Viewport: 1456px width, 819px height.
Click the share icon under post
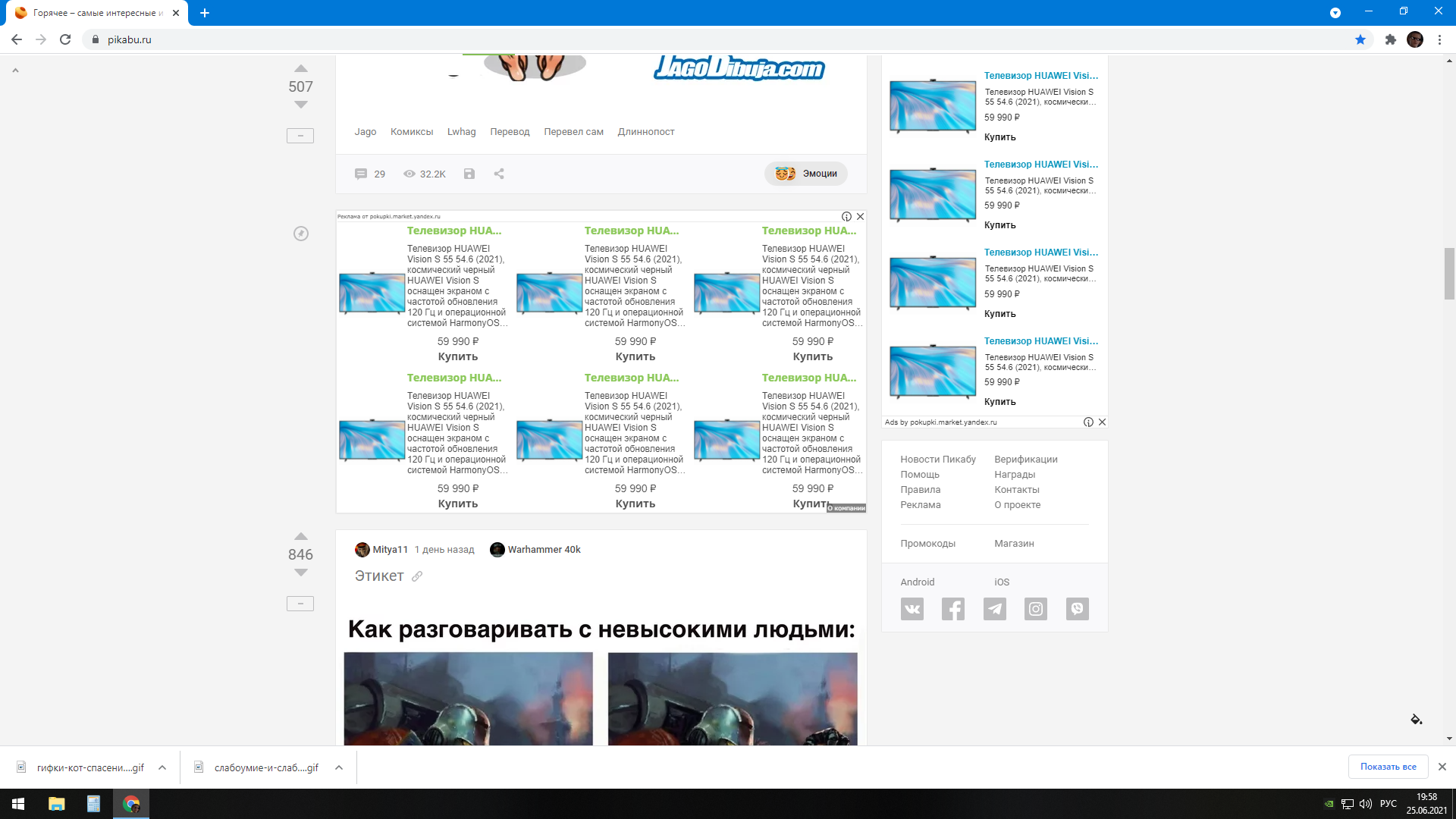(499, 174)
